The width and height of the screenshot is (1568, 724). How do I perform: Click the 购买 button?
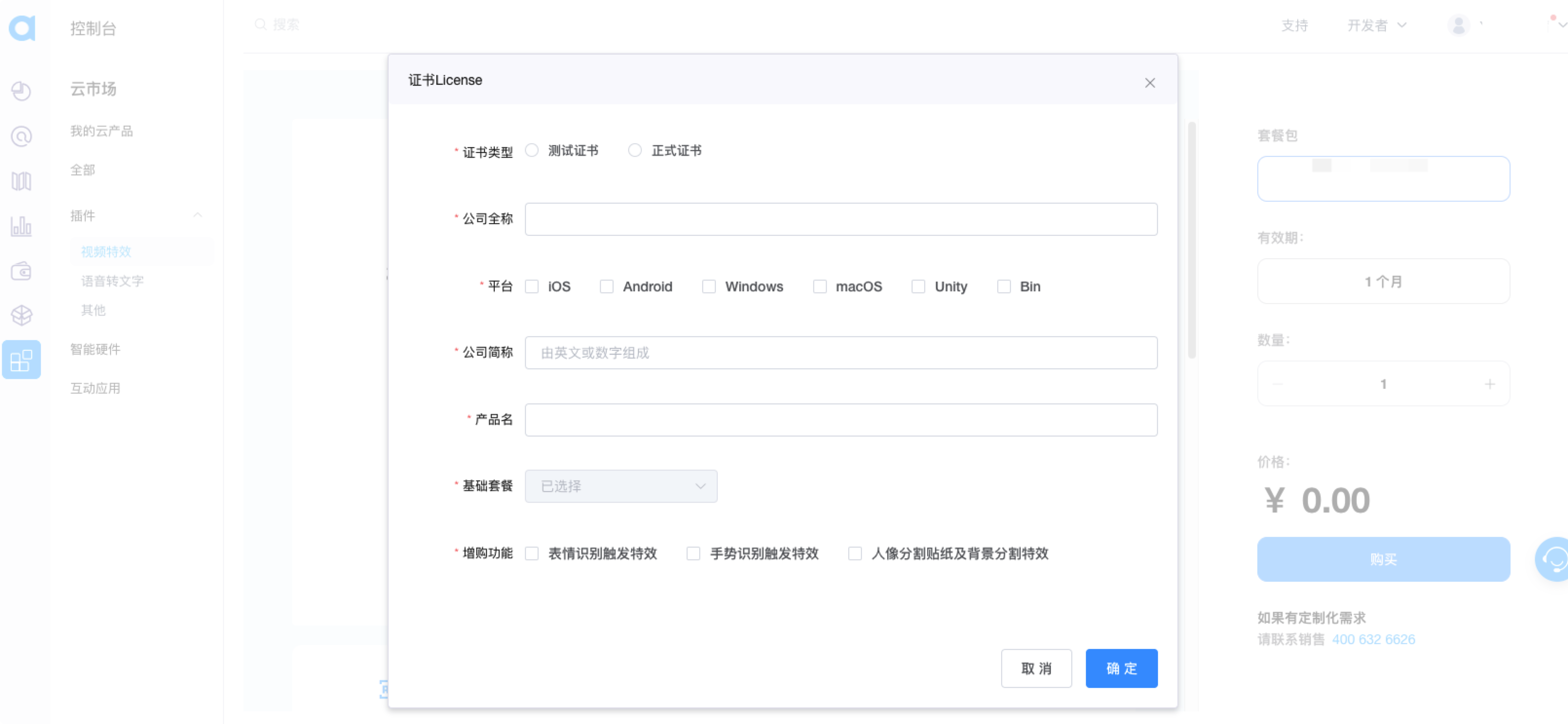click(1383, 559)
